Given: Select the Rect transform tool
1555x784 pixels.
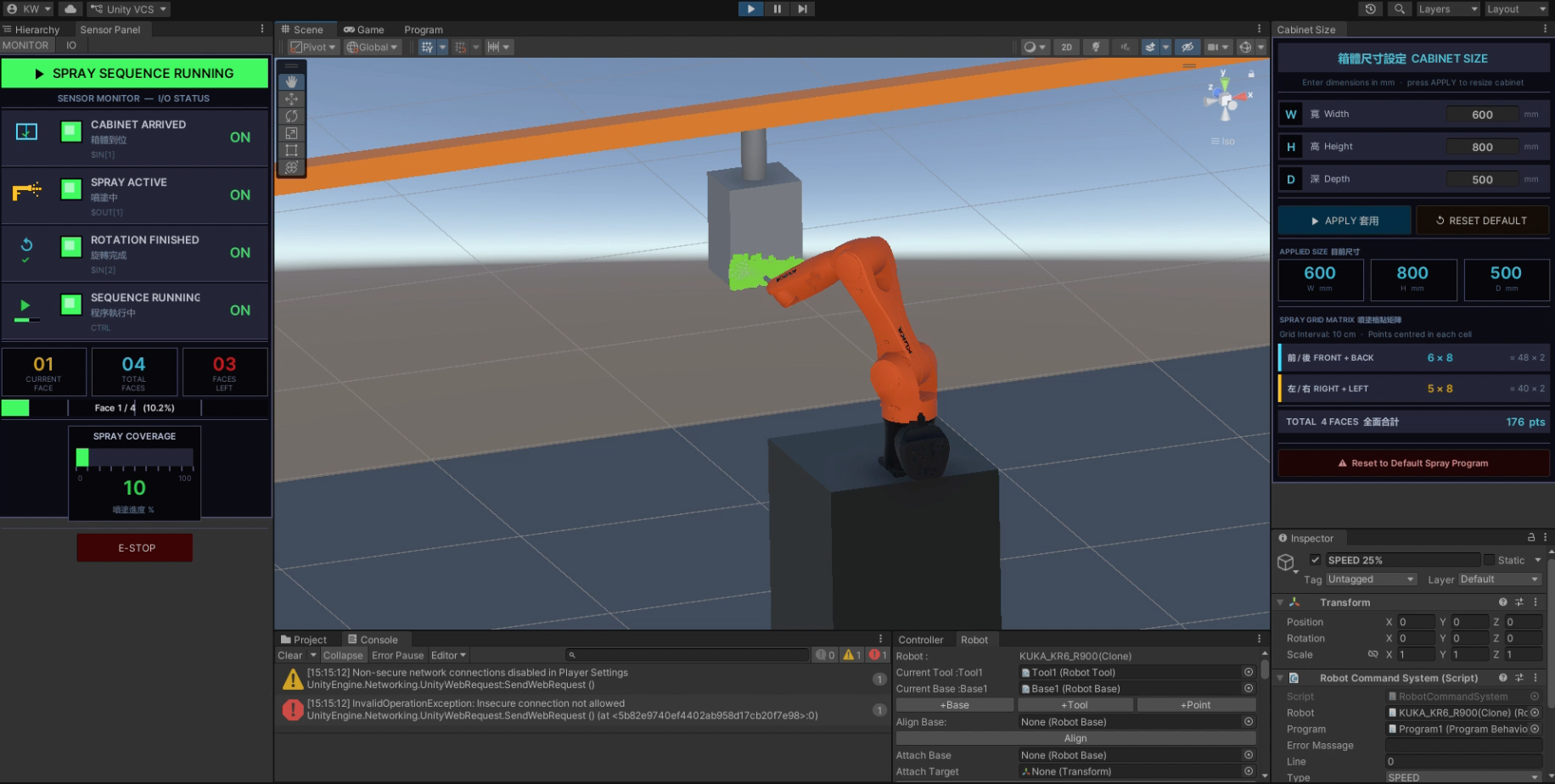Looking at the screenshot, I should 291,150.
